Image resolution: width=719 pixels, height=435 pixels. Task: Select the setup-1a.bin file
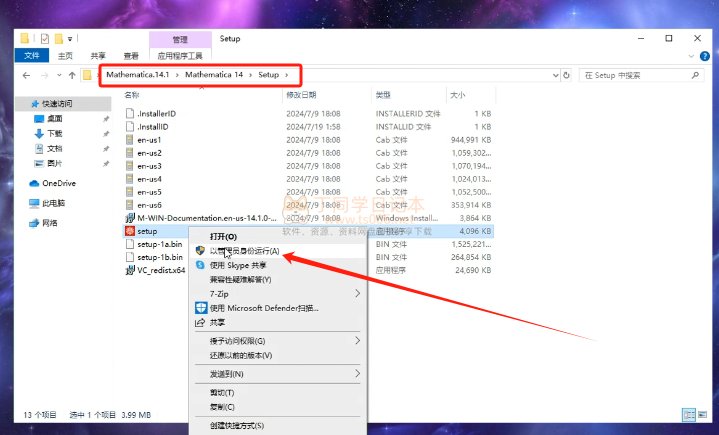(160, 244)
